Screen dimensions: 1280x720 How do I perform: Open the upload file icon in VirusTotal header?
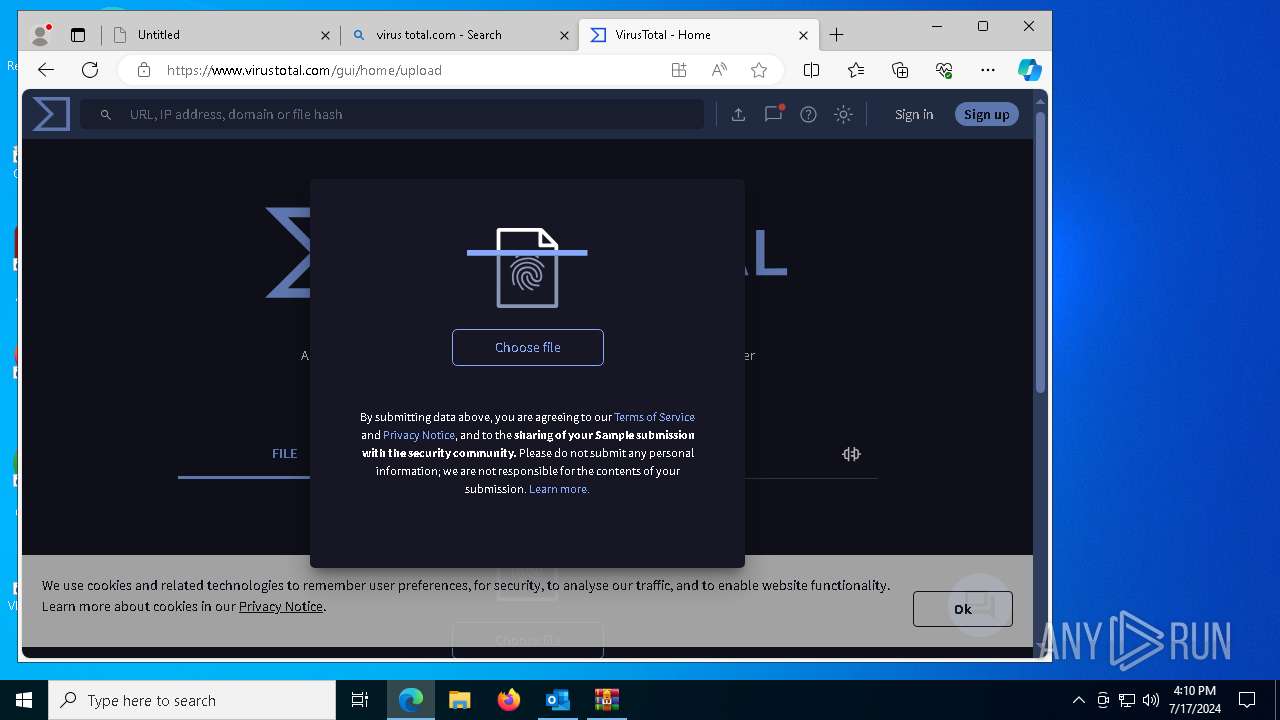pos(738,114)
